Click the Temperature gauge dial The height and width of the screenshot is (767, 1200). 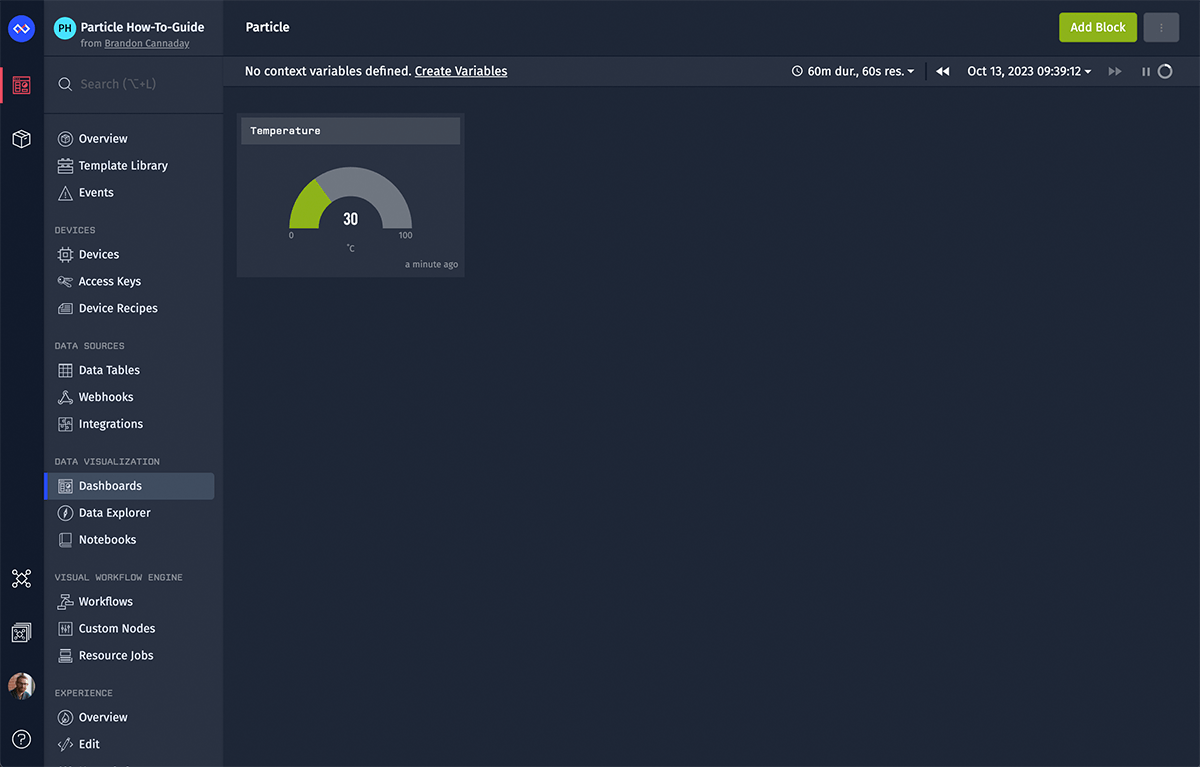coord(350,198)
